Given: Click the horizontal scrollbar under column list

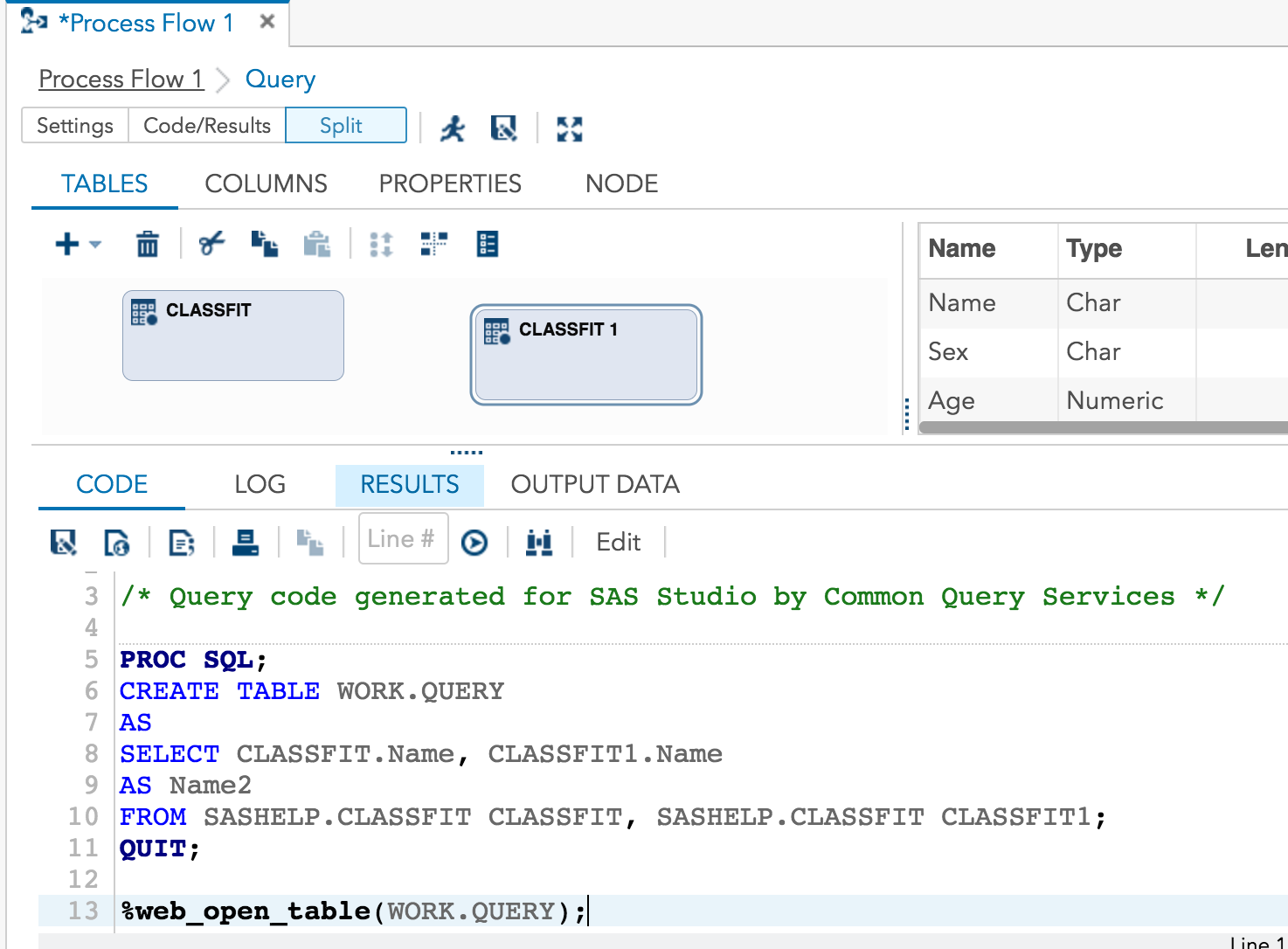Looking at the screenshot, I should [1103, 427].
